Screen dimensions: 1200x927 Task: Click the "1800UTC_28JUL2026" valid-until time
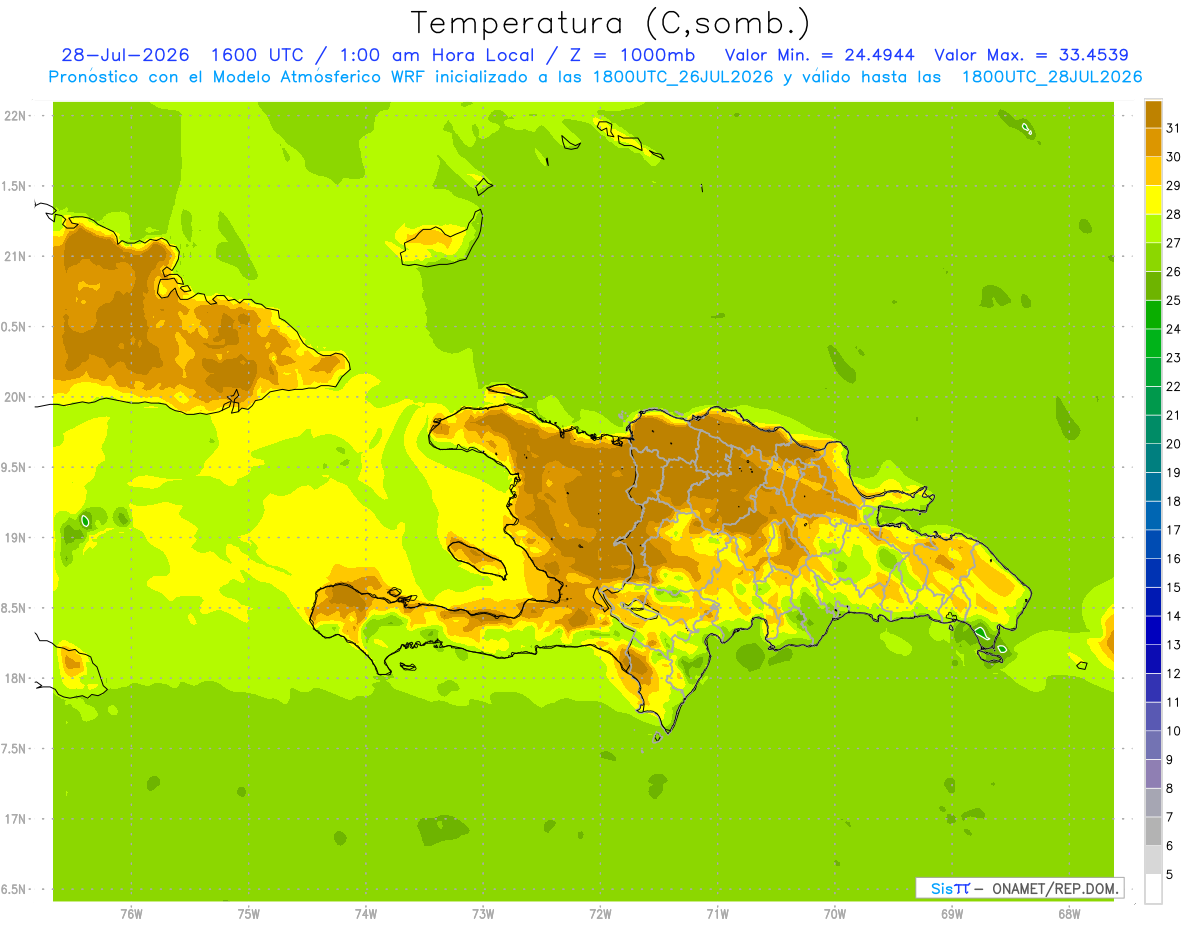pyautogui.click(x=1052, y=77)
